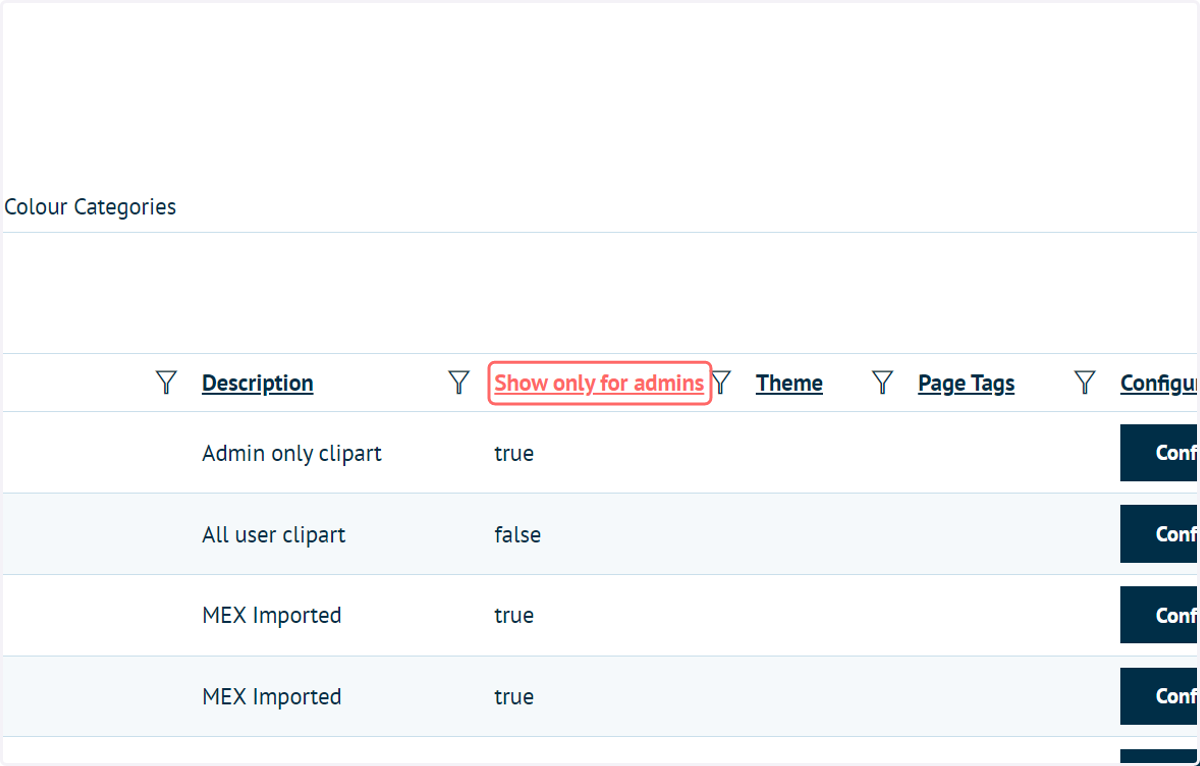Configure the first MEX Imported row
This screenshot has width=1200, height=766.
[x=1159, y=615]
